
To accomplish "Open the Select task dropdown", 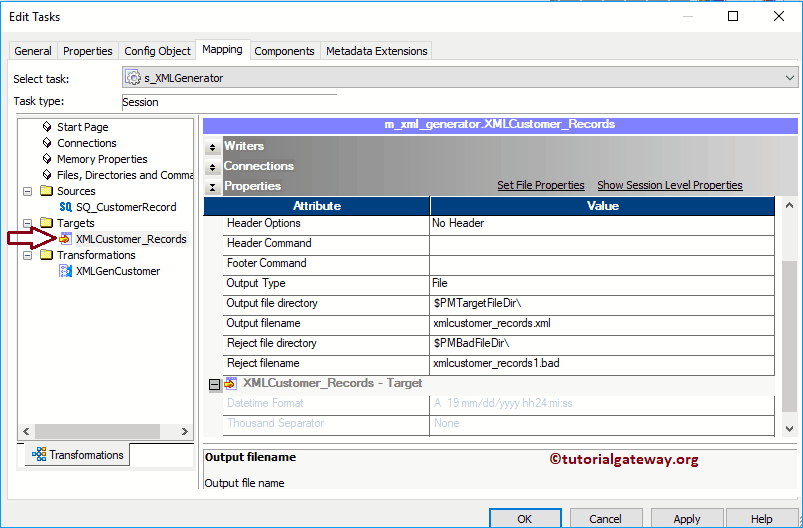I will point(790,78).
